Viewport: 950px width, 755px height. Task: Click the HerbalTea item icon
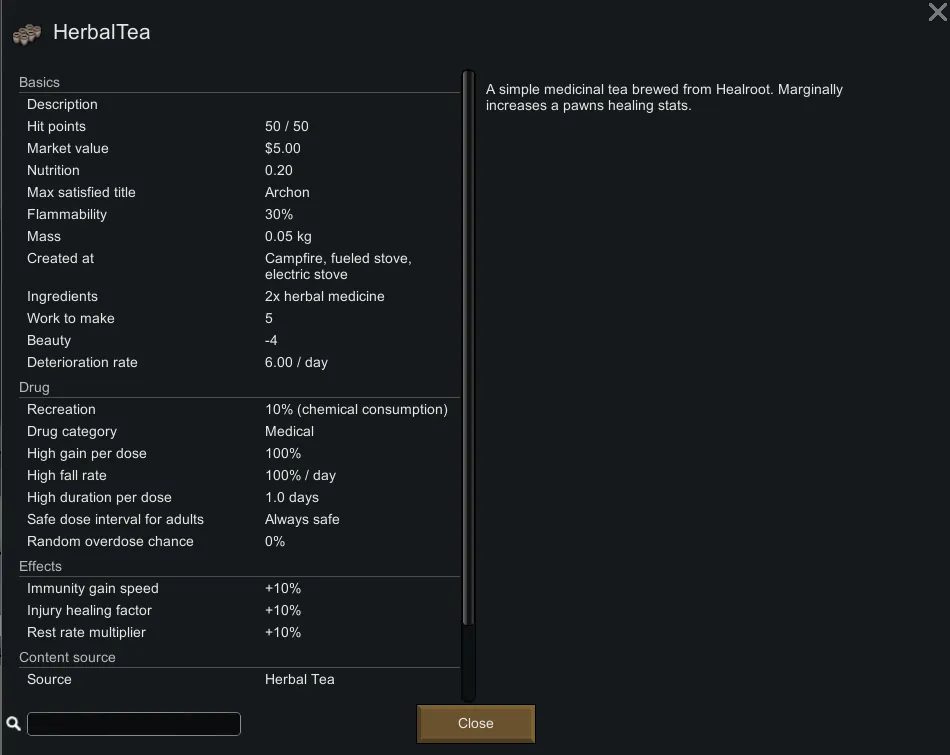pos(27,34)
